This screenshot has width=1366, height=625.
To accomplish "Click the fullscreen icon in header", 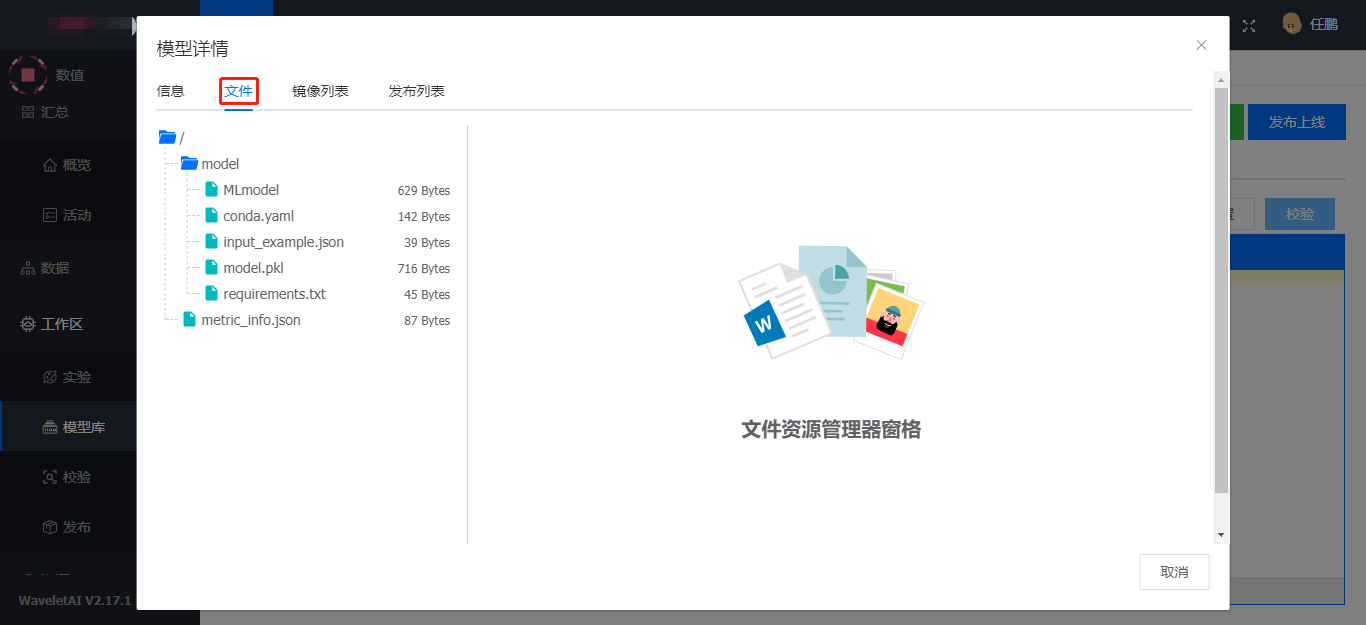I will tap(1249, 26).
